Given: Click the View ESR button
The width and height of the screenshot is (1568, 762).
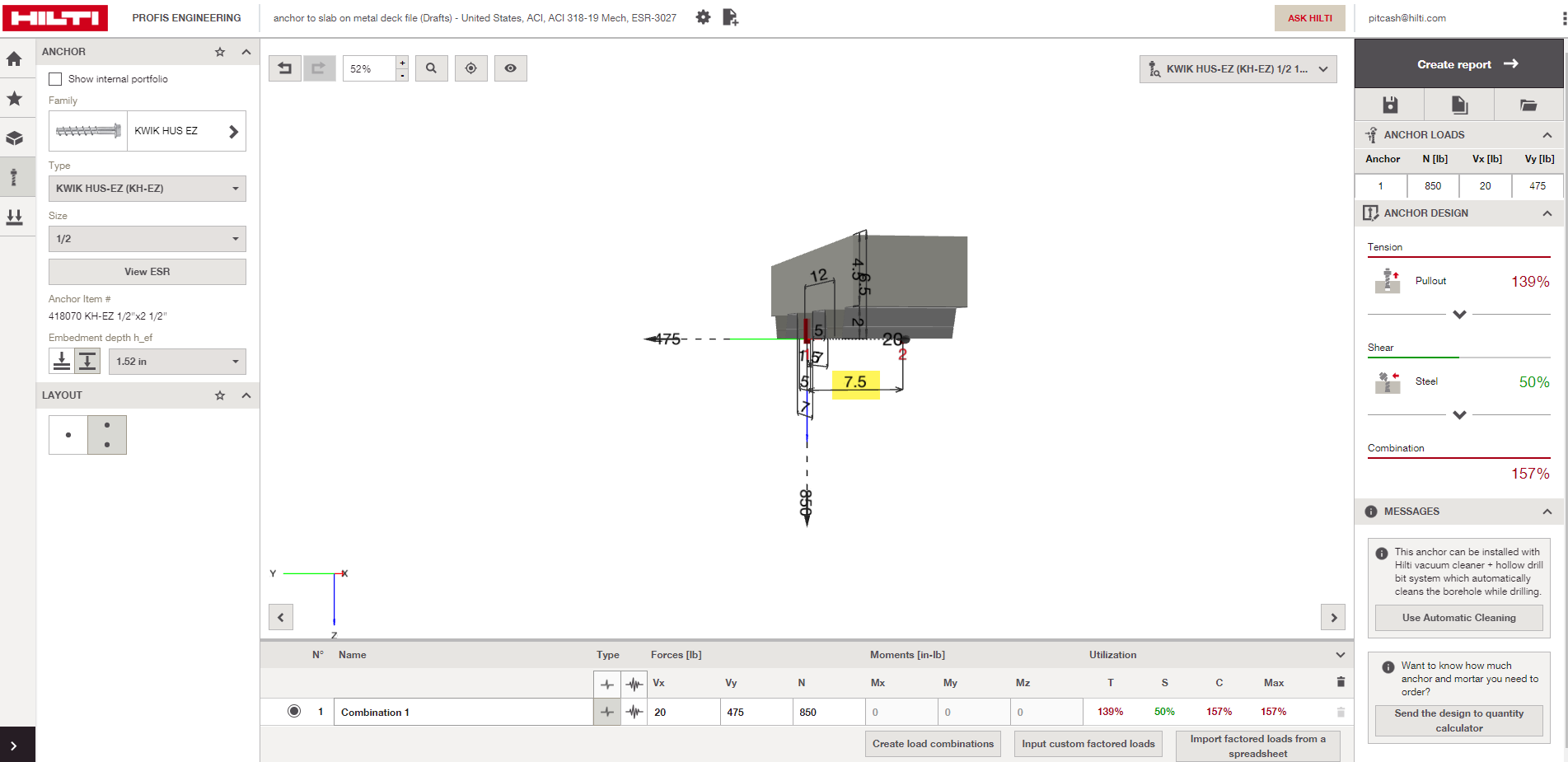Looking at the screenshot, I should 147,272.
